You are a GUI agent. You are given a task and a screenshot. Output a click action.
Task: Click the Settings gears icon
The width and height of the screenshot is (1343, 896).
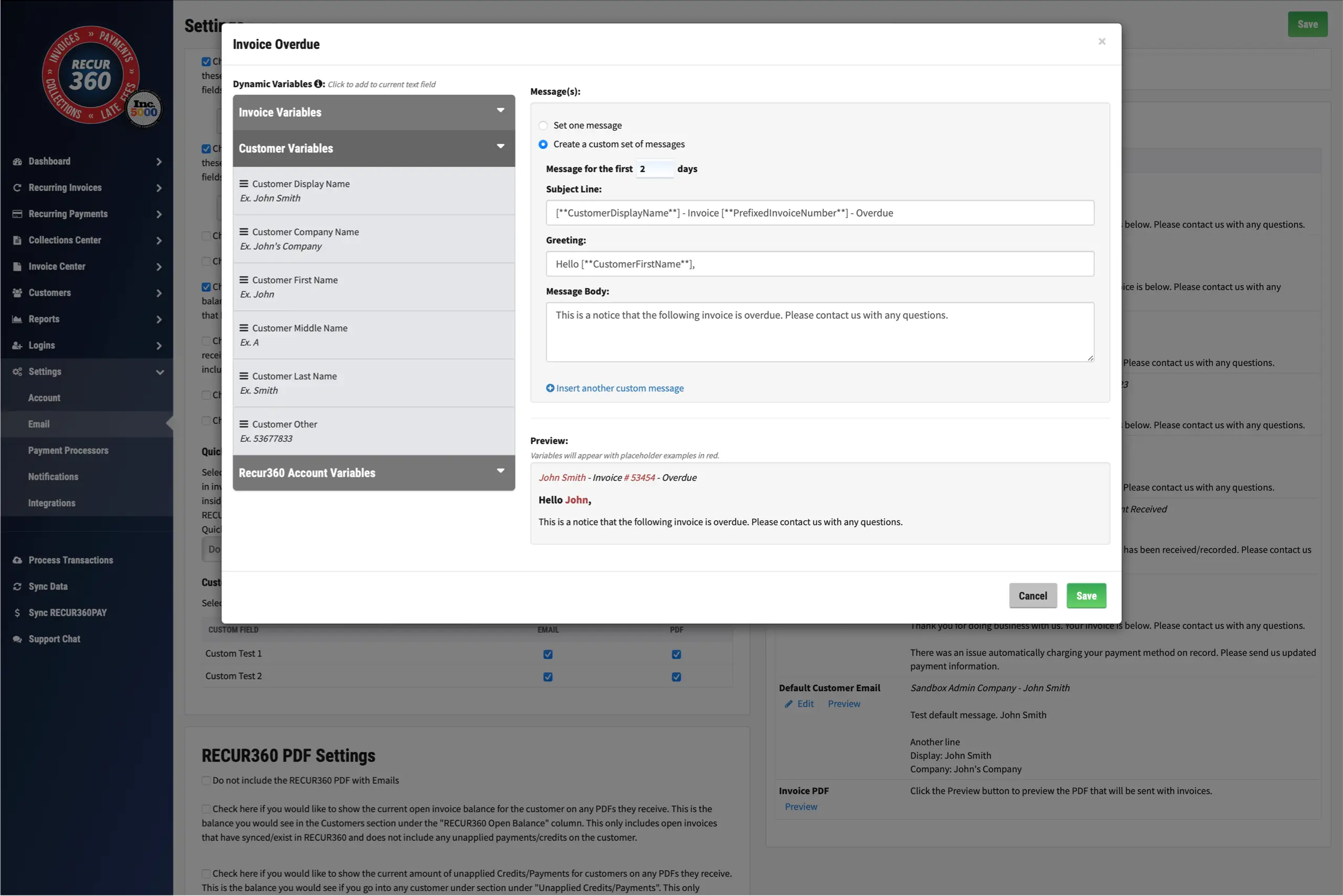17,372
